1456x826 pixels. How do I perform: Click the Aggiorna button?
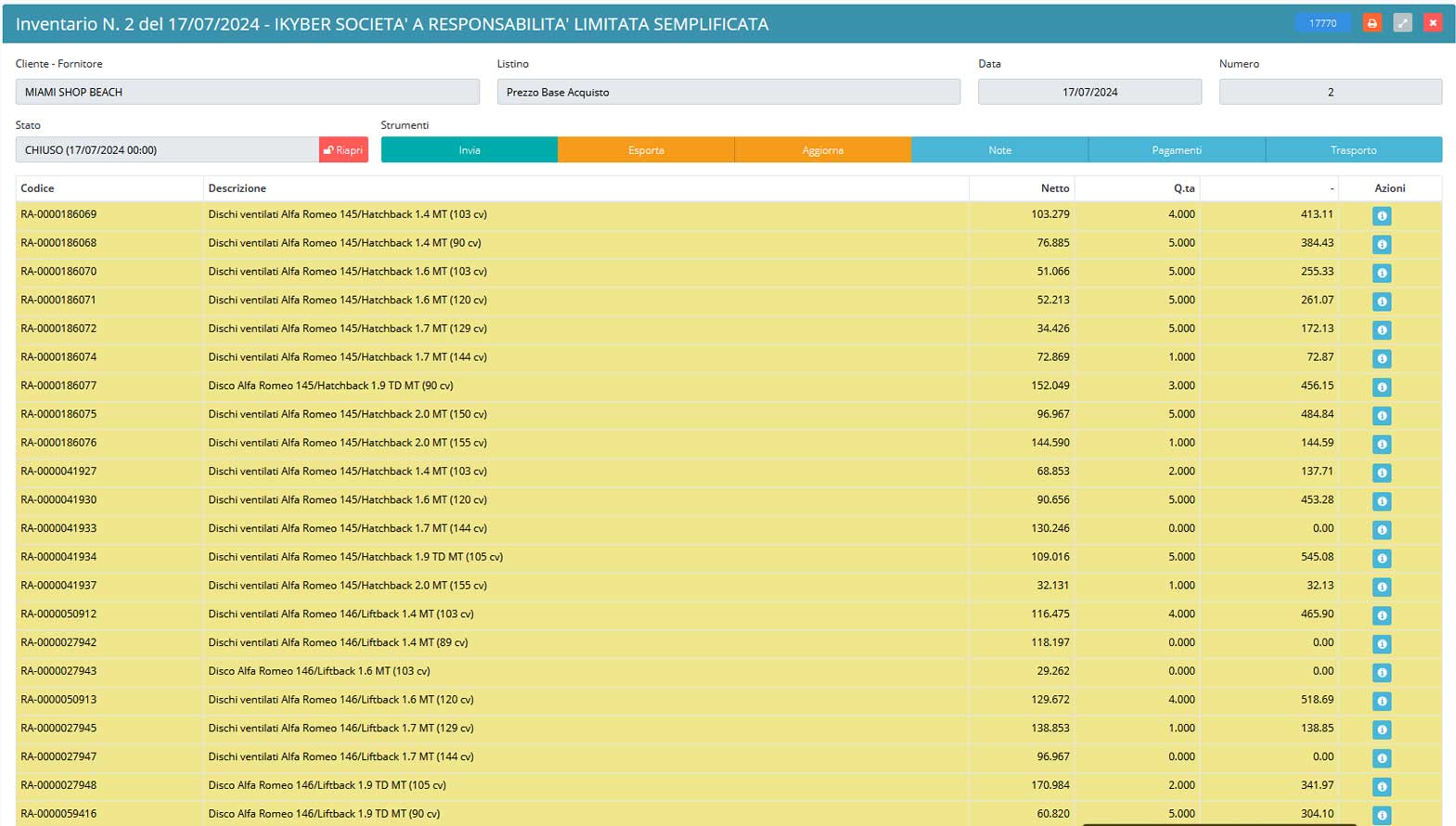823,149
